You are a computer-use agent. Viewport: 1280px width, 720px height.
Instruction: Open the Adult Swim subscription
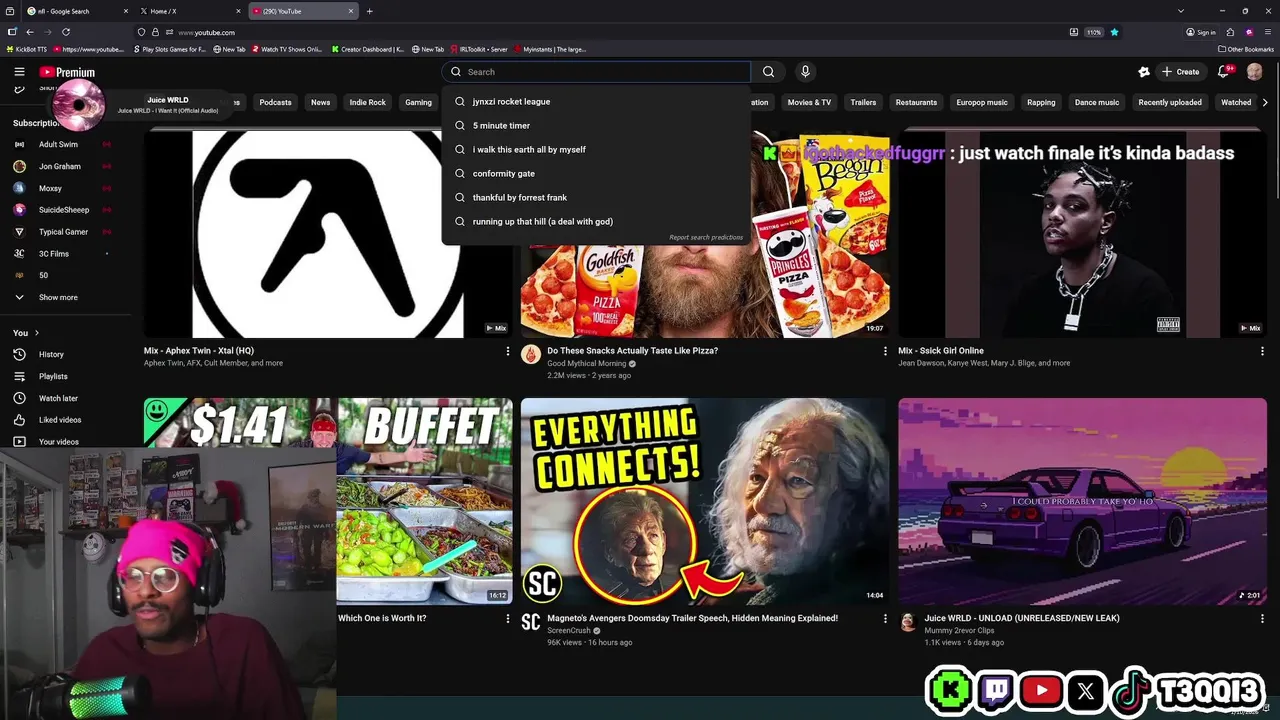click(x=58, y=144)
